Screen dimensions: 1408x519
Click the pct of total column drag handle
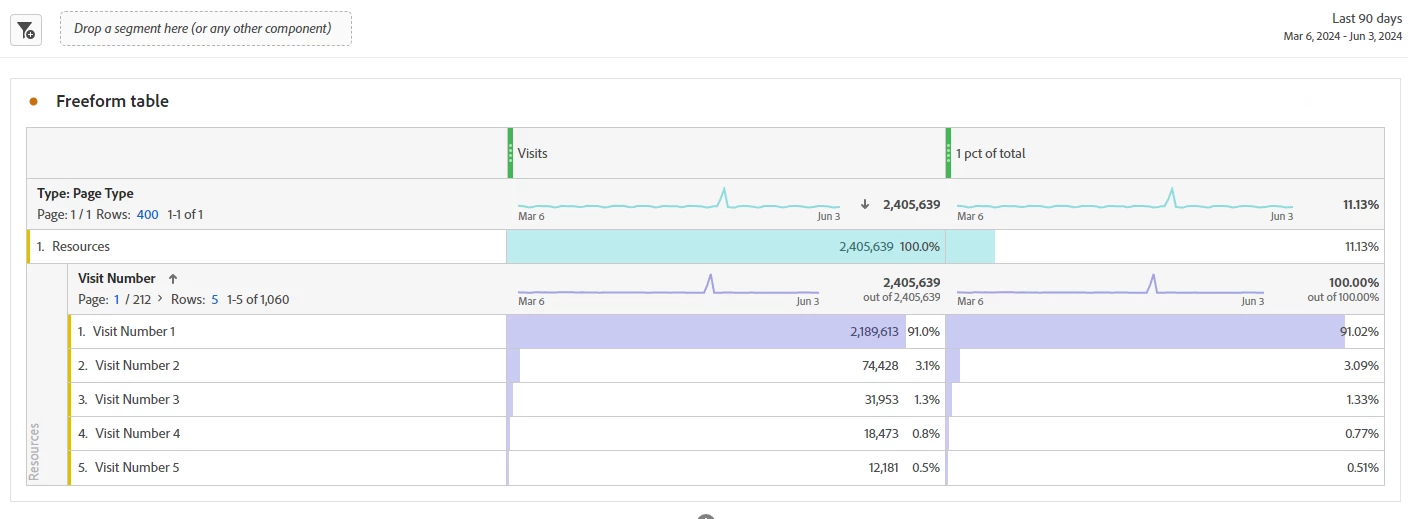pos(948,153)
